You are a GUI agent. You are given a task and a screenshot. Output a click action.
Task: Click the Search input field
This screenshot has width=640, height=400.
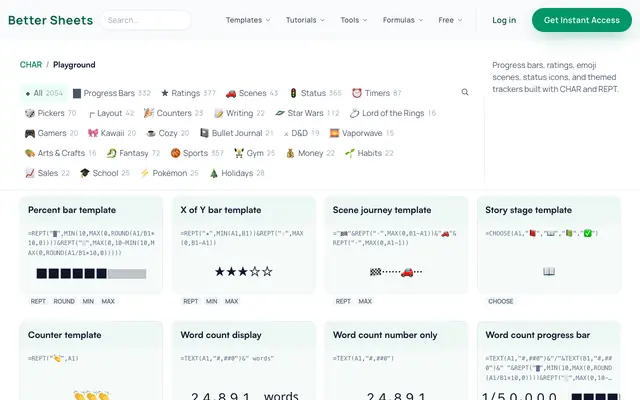pos(145,20)
